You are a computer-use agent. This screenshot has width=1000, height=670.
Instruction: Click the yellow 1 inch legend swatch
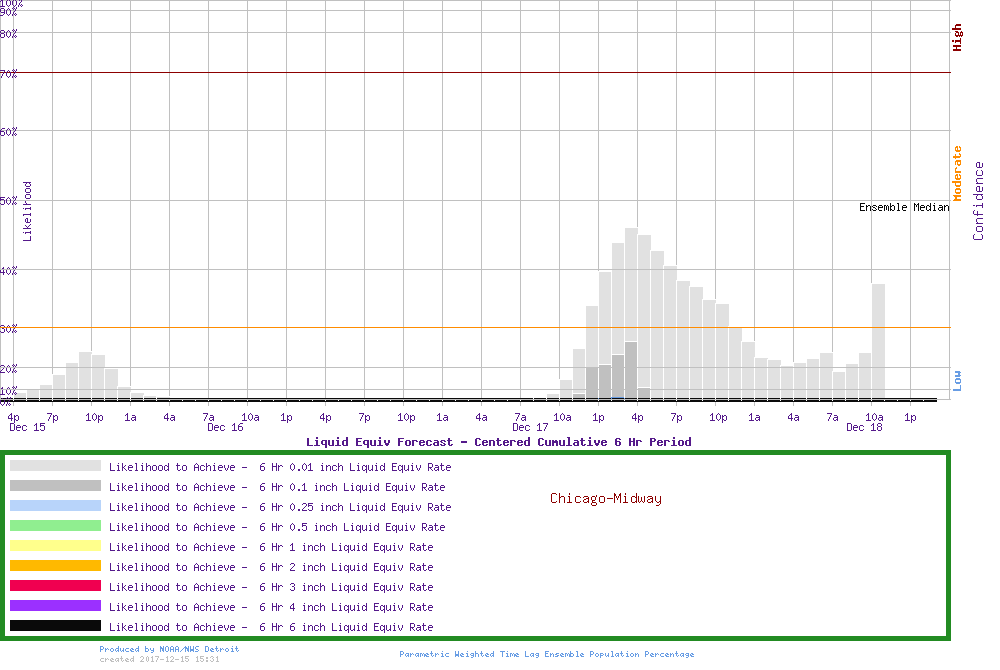(x=55, y=546)
